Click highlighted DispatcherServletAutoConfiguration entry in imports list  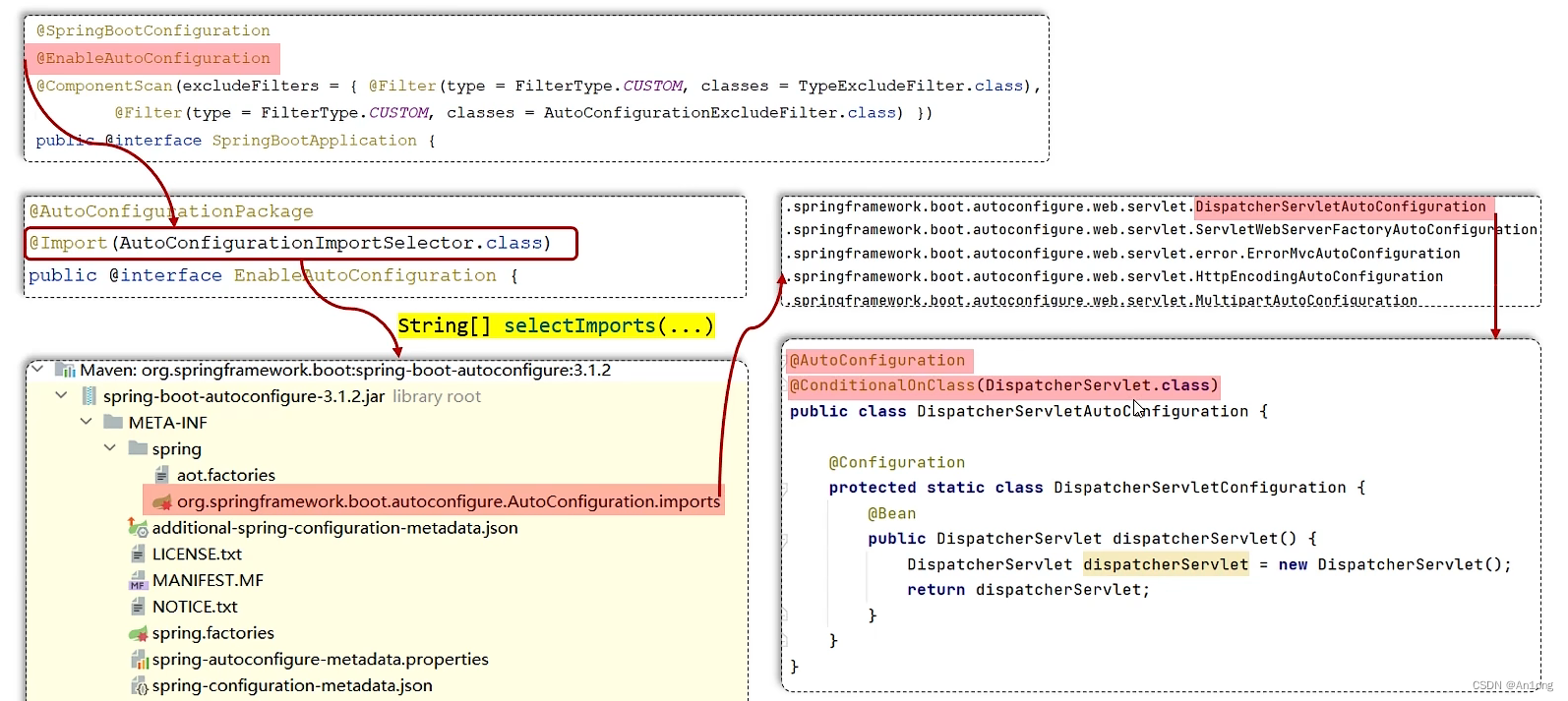[x=1341, y=206]
